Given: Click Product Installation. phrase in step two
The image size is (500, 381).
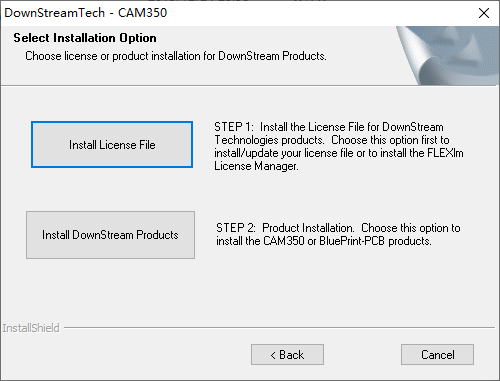Looking at the screenshot, I should pos(308,228).
